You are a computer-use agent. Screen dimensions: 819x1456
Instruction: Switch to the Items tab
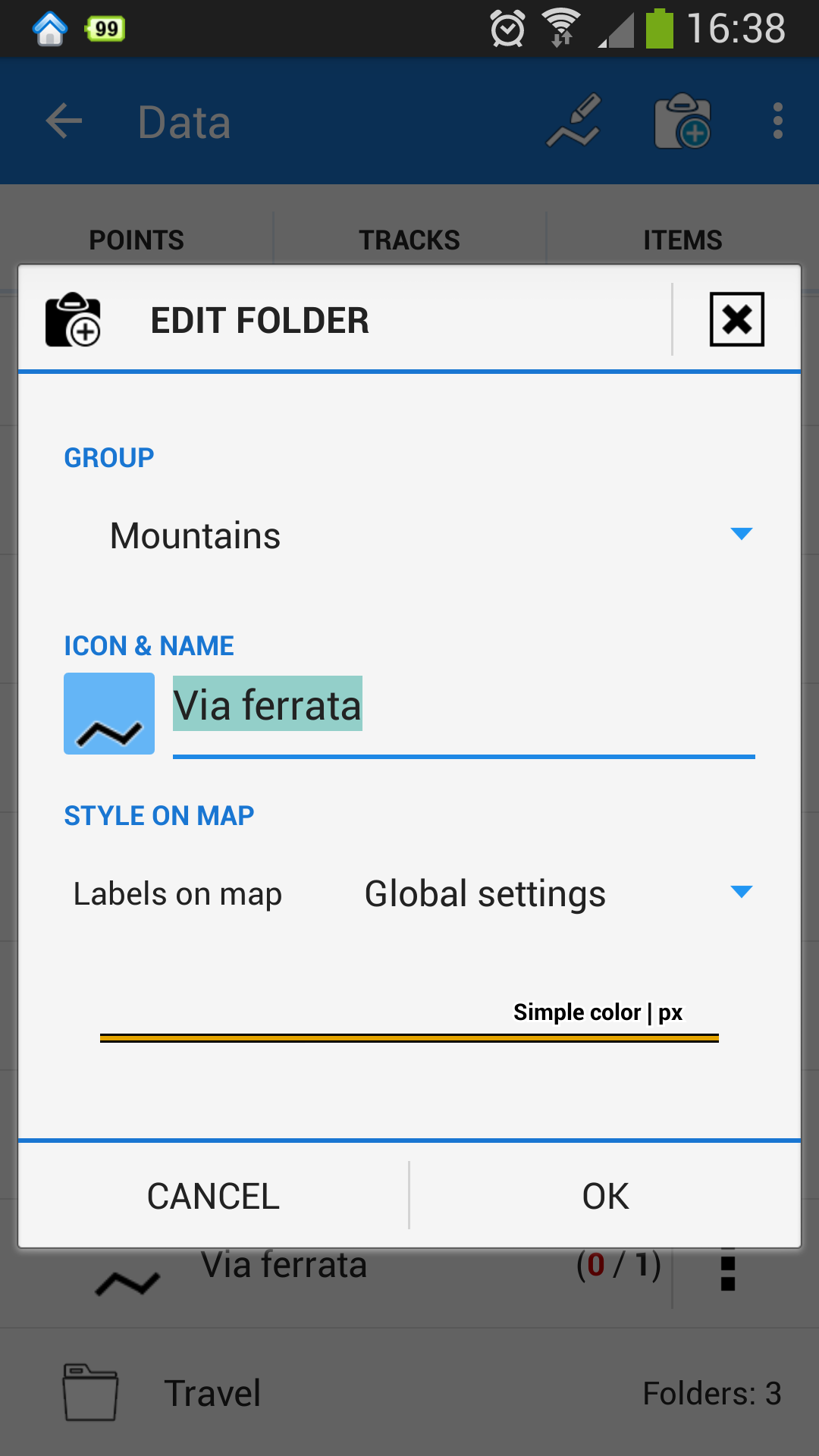click(x=682, y=240)
